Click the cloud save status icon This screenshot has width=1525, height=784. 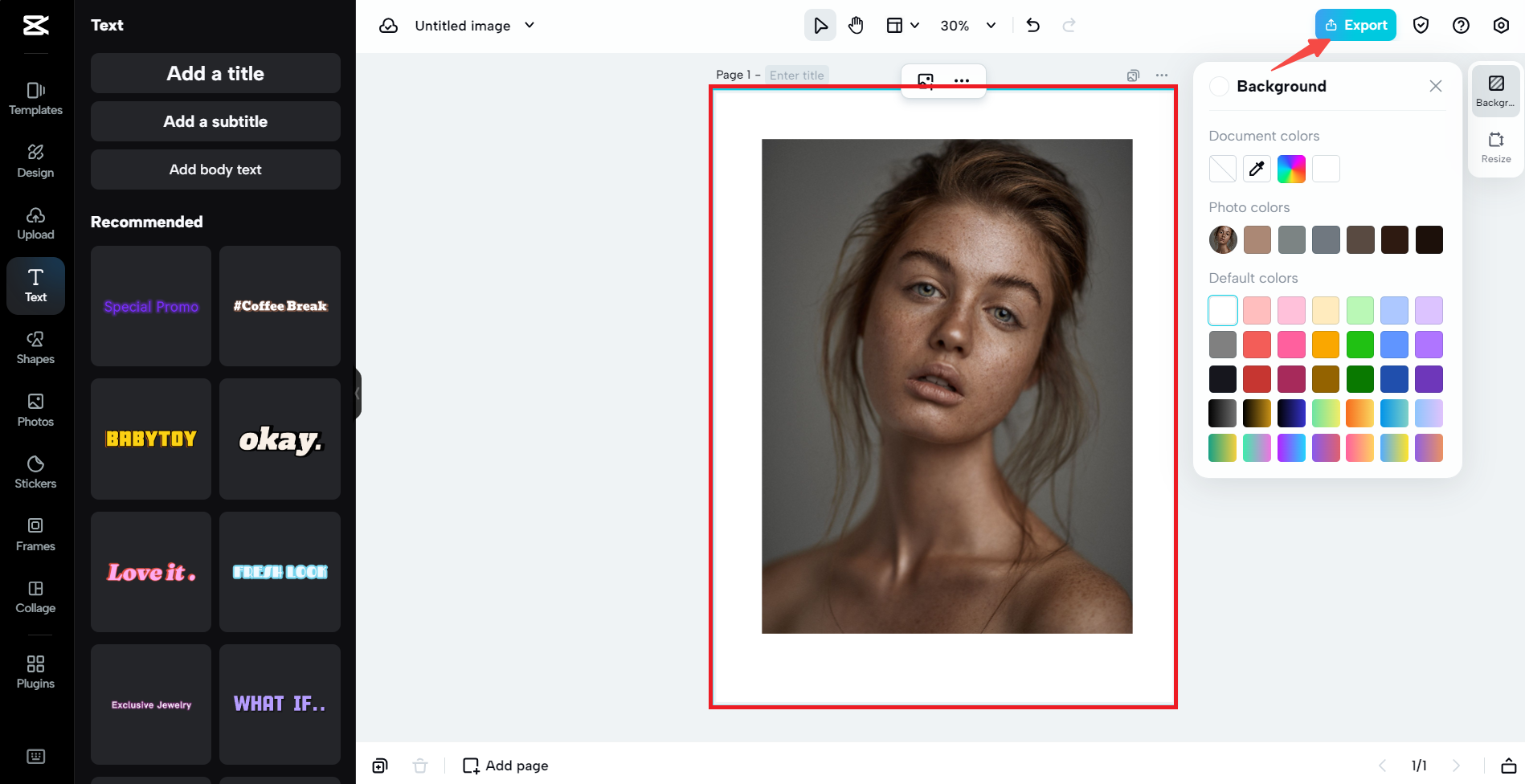pos(389,26)
